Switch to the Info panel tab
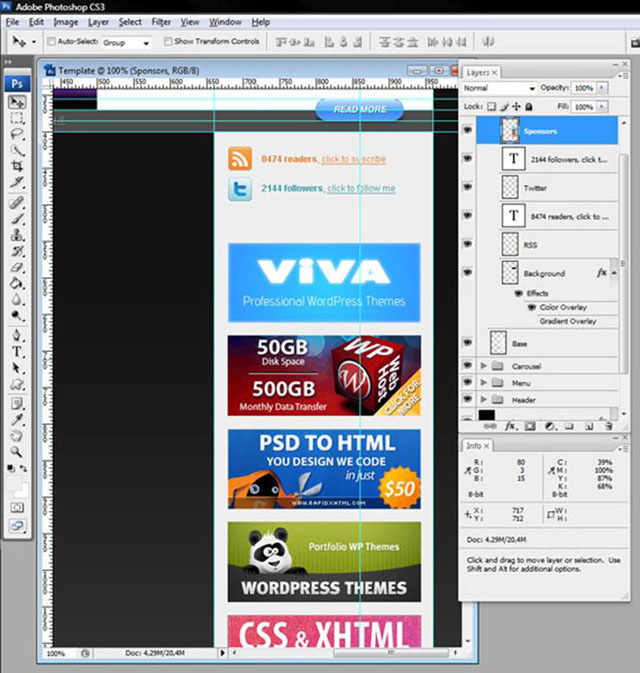The height and width of the screenshot is (673, 640). pos(477,446)
